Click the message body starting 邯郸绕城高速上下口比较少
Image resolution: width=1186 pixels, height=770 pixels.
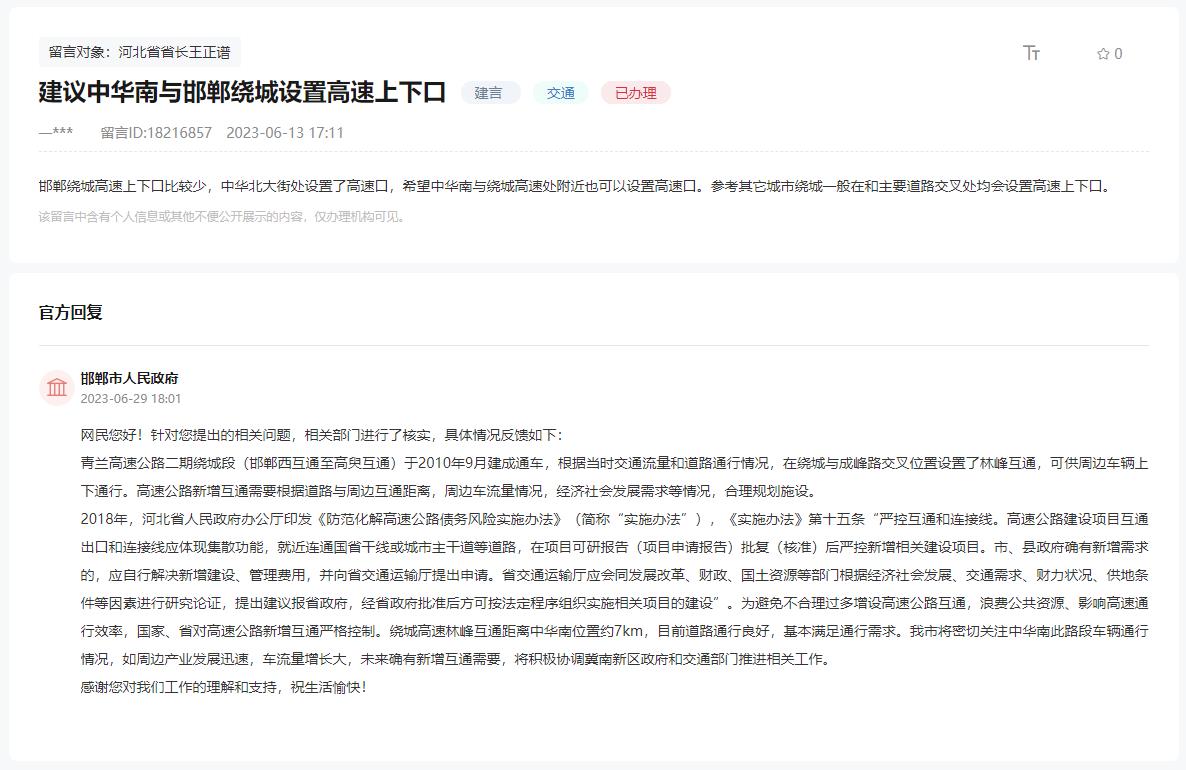point(577,186)
